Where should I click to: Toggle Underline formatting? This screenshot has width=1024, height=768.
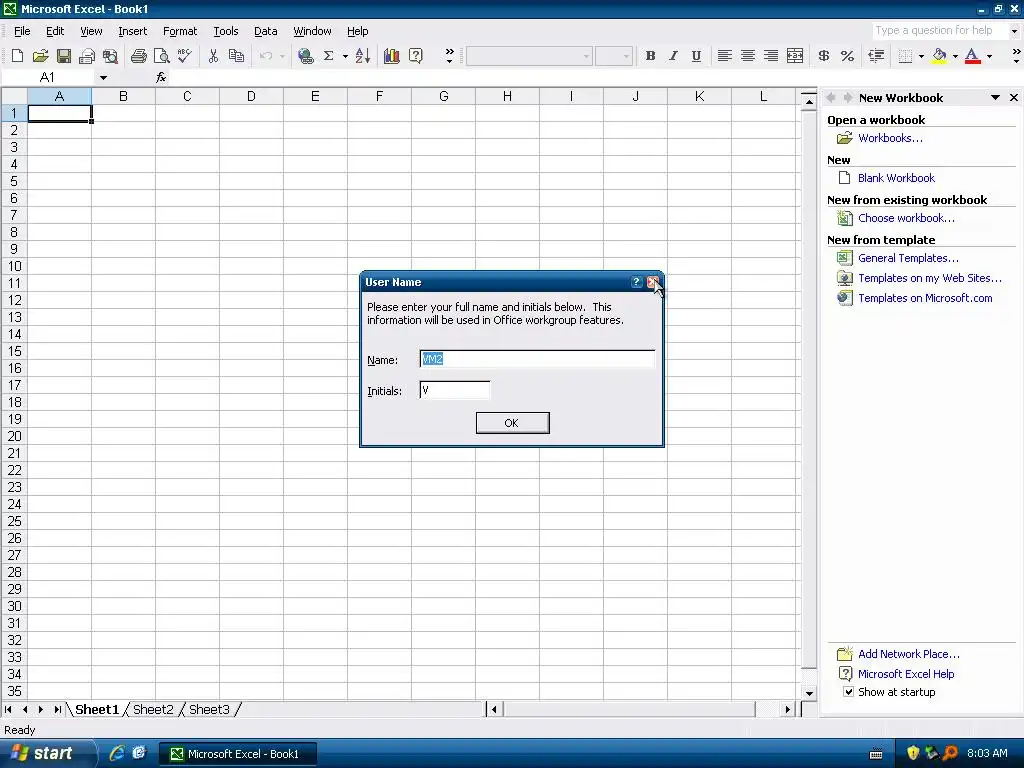(696, 56)
